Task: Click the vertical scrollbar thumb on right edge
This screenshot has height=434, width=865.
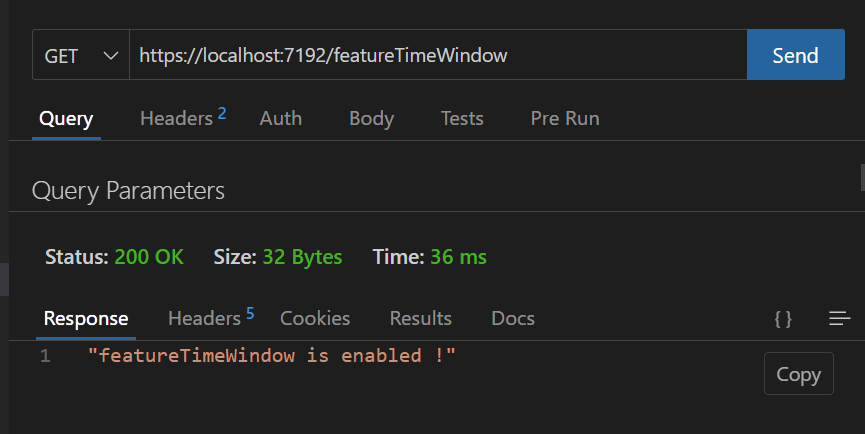Action: pos(863,177)
